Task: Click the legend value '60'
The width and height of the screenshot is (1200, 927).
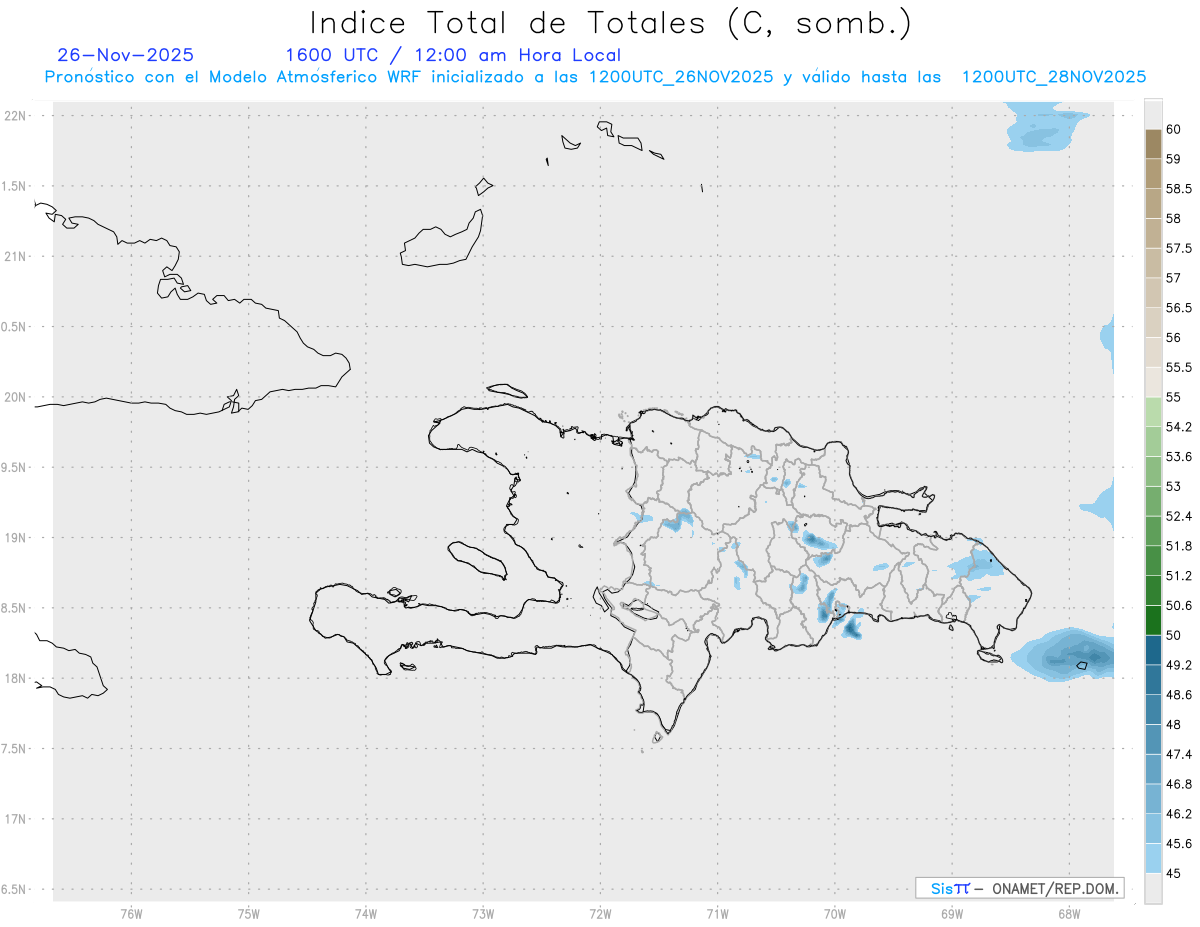Action: pyautogui.click(x=1173, y=130)
